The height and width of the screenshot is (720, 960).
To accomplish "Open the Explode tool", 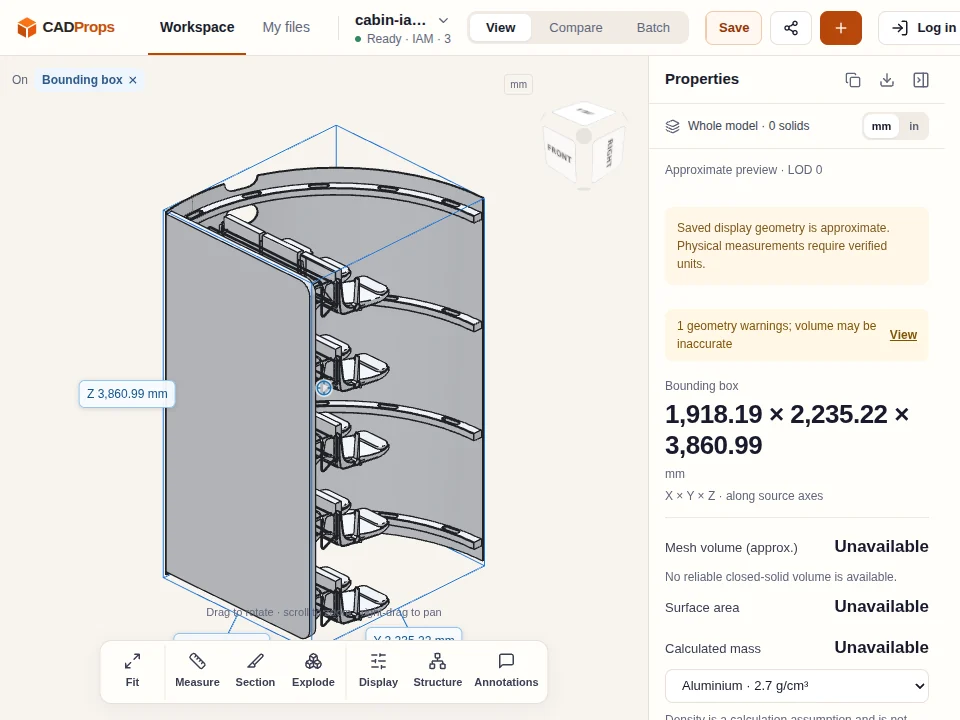I will tap(313, 670).
